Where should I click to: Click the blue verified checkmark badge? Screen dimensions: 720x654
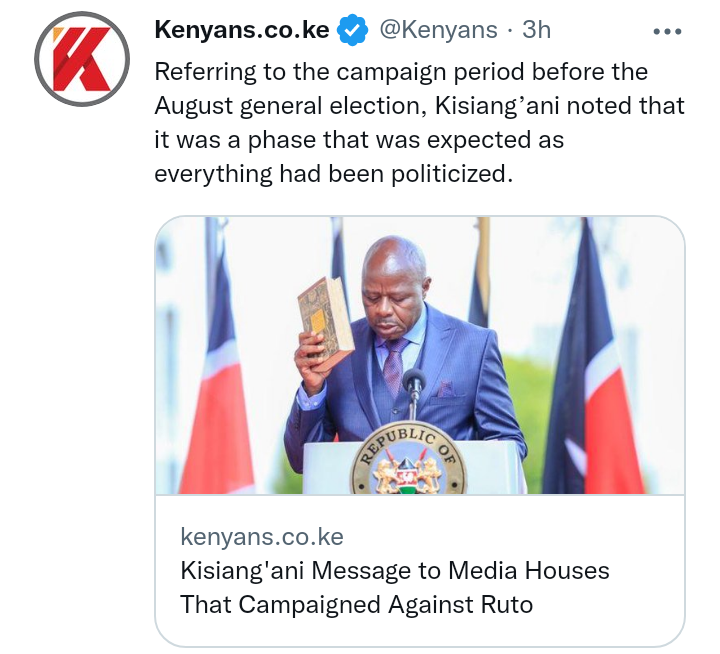[x=353, y=30]
